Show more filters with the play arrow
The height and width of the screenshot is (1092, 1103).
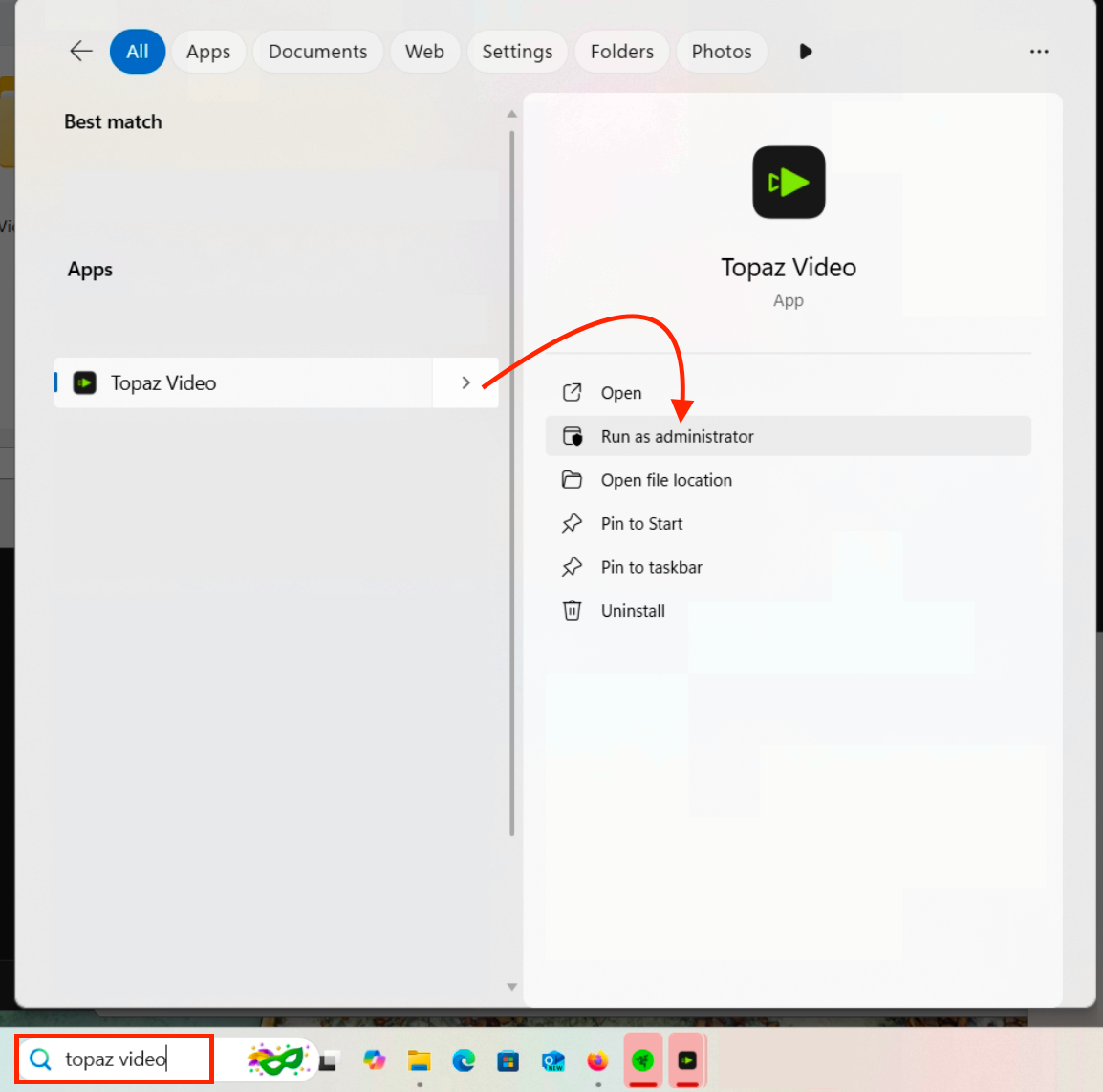click(806, 52)
